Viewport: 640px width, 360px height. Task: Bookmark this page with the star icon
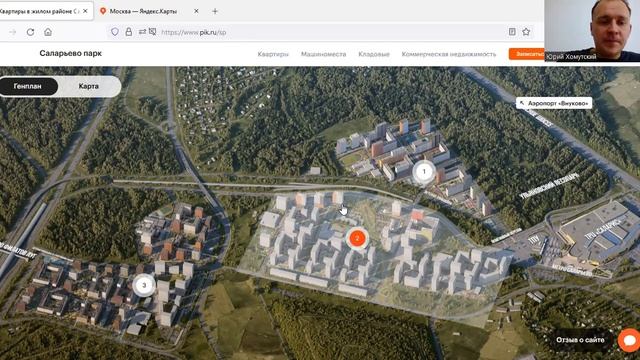click(526, 32)
